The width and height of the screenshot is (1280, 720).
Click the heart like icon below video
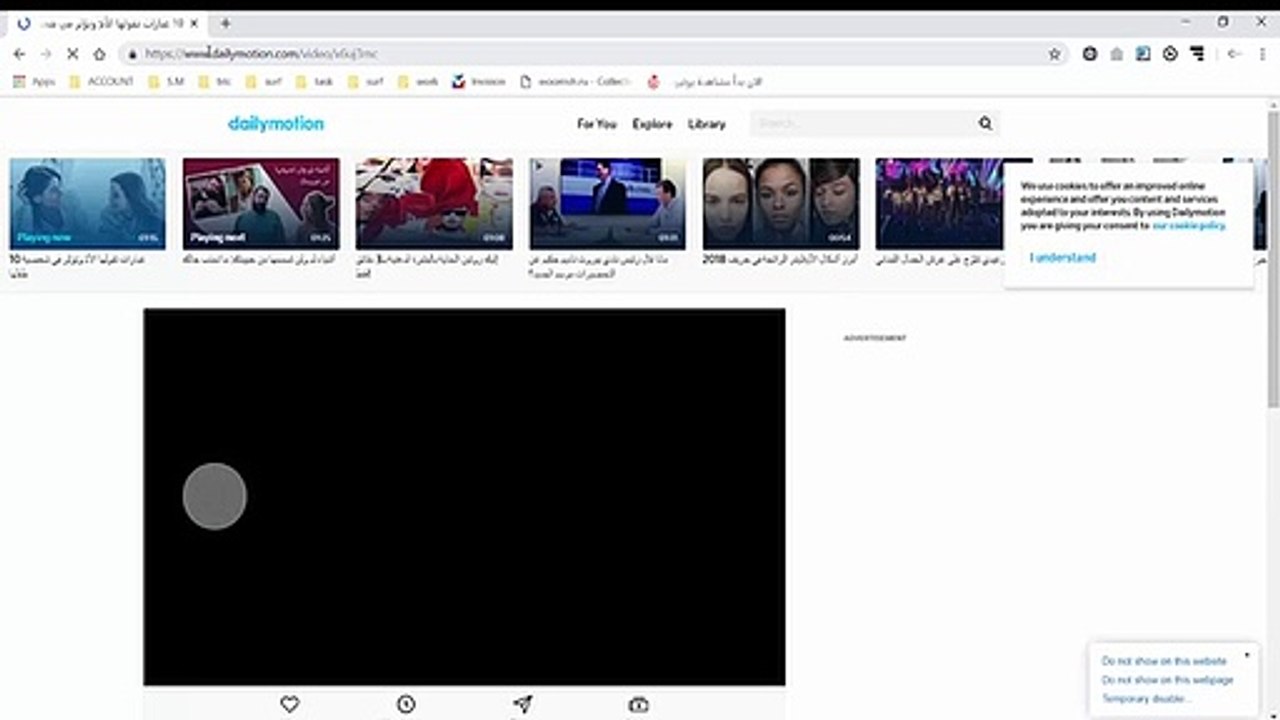[x=289, y=705]
